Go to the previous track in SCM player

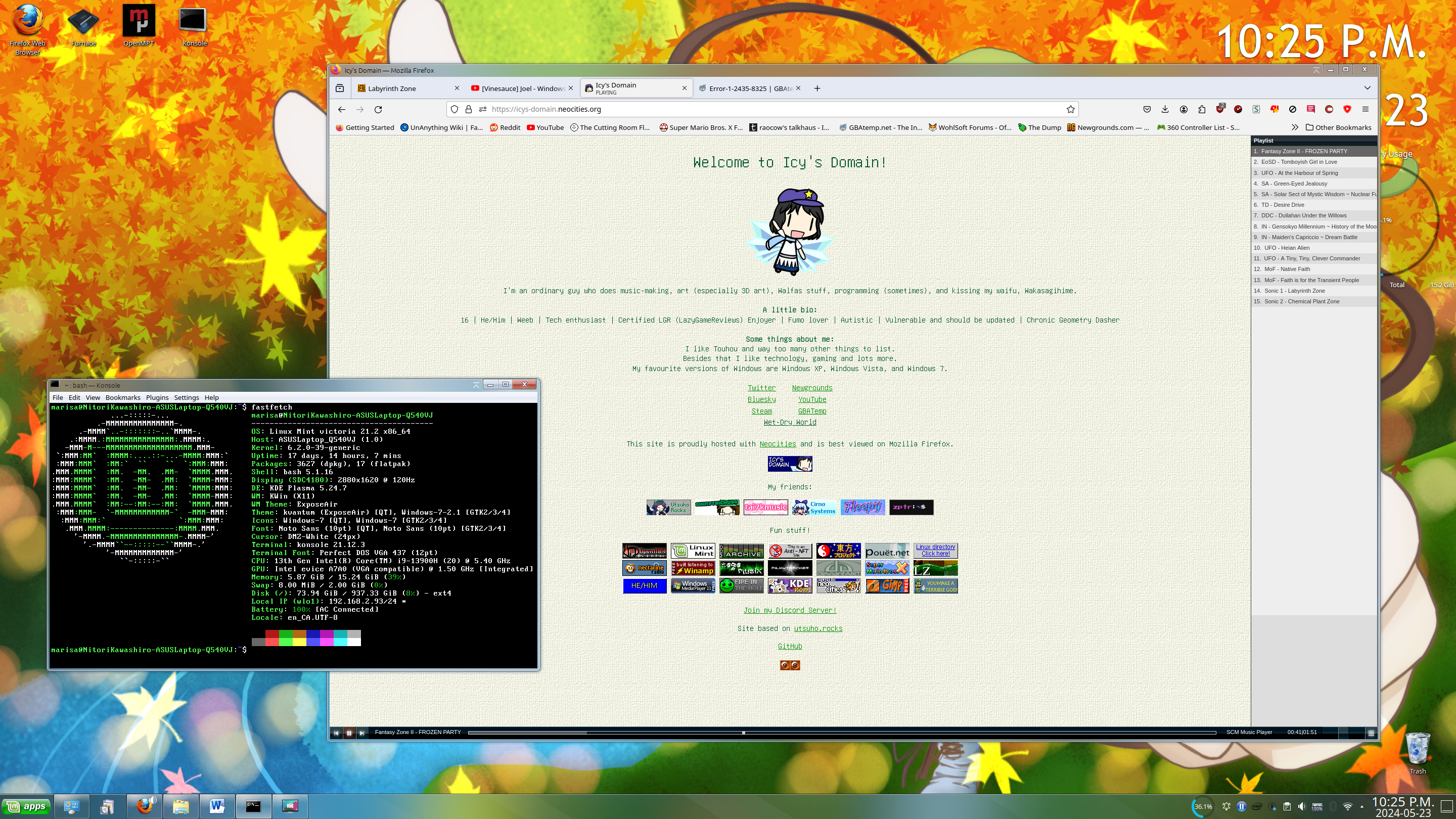336,733
